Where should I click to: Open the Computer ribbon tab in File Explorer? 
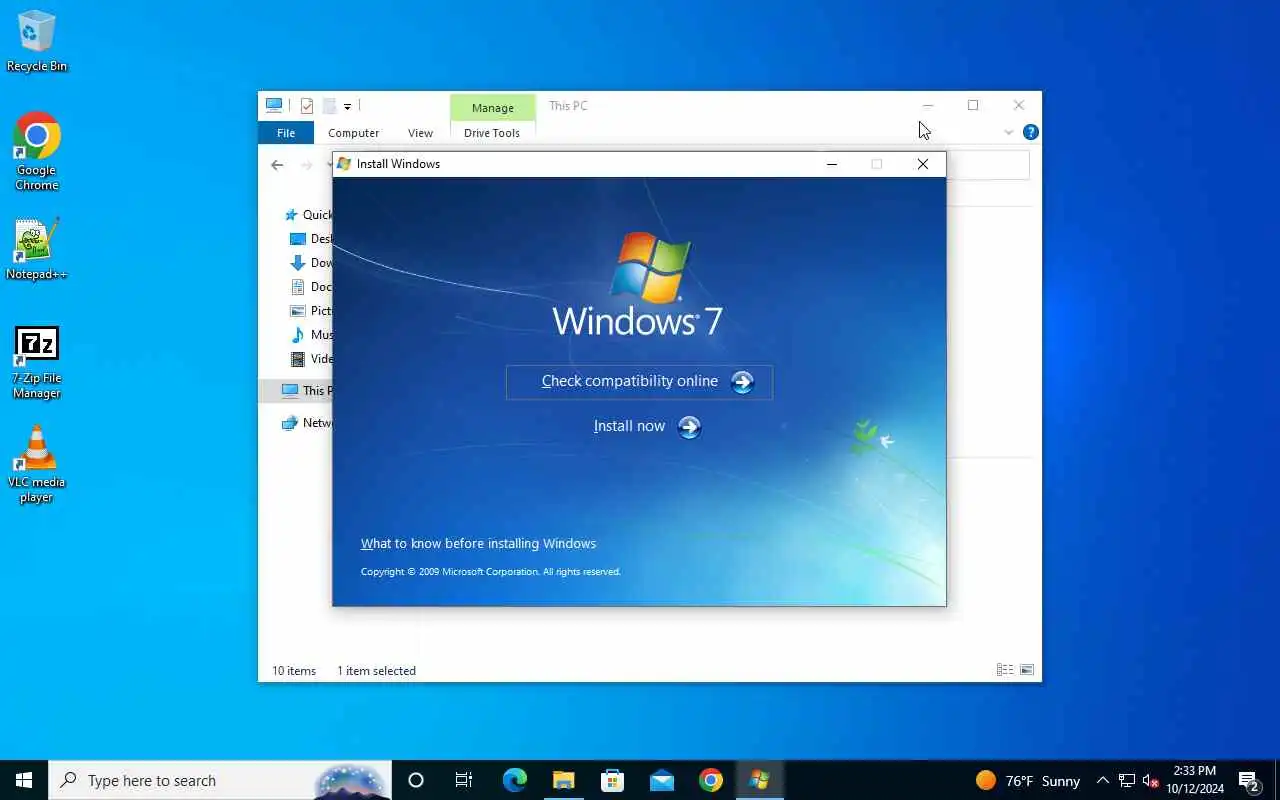click(x=354, y=133)
